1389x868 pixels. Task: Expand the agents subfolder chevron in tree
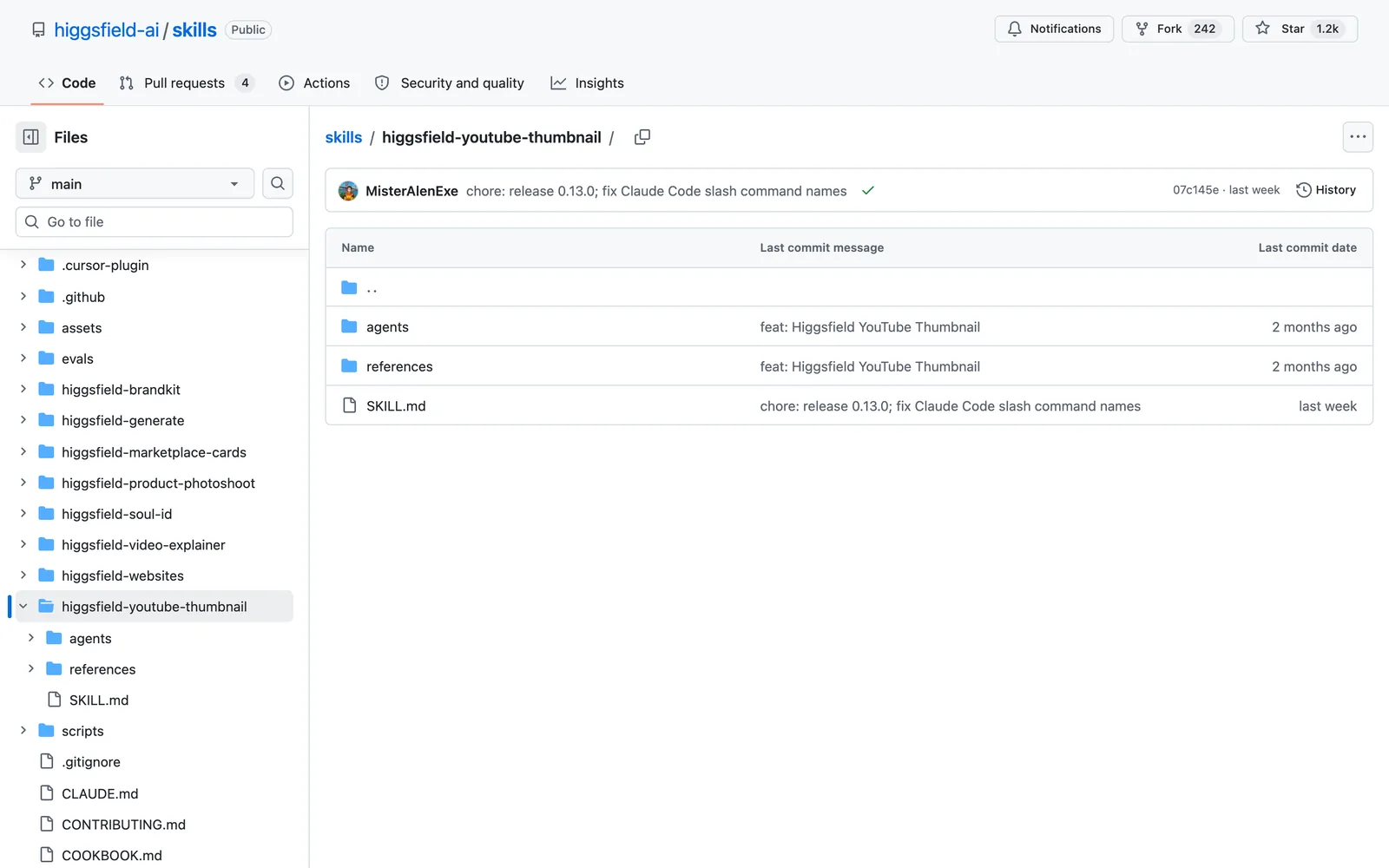point(31,638)
